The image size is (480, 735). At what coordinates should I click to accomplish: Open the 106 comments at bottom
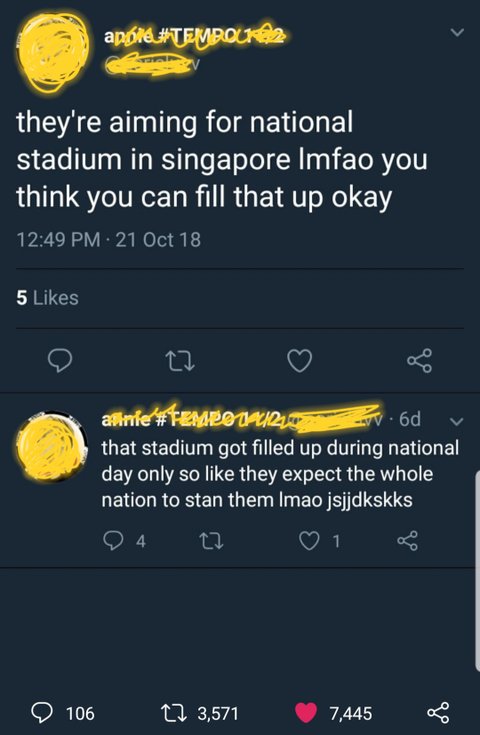(x=63, y=713)
